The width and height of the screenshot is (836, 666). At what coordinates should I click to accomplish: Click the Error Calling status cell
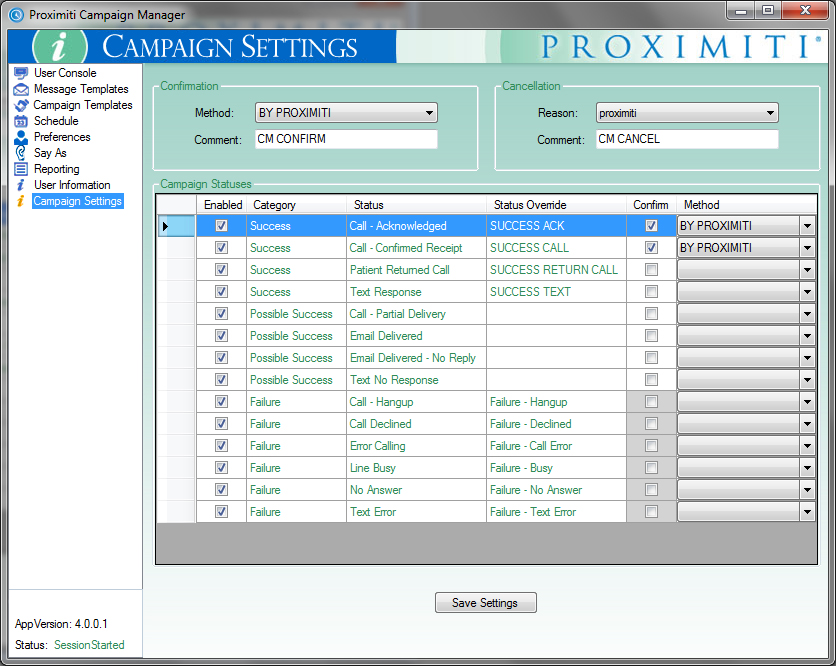[416, 446]
